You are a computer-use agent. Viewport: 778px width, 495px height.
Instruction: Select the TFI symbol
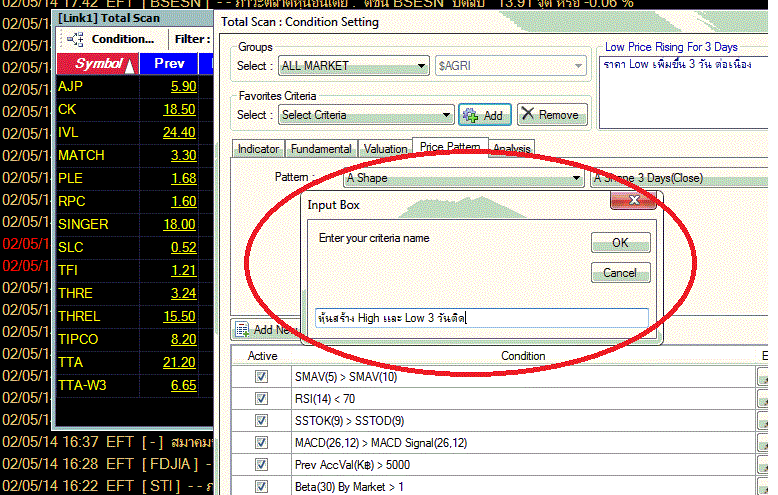(x=67, y=270)
